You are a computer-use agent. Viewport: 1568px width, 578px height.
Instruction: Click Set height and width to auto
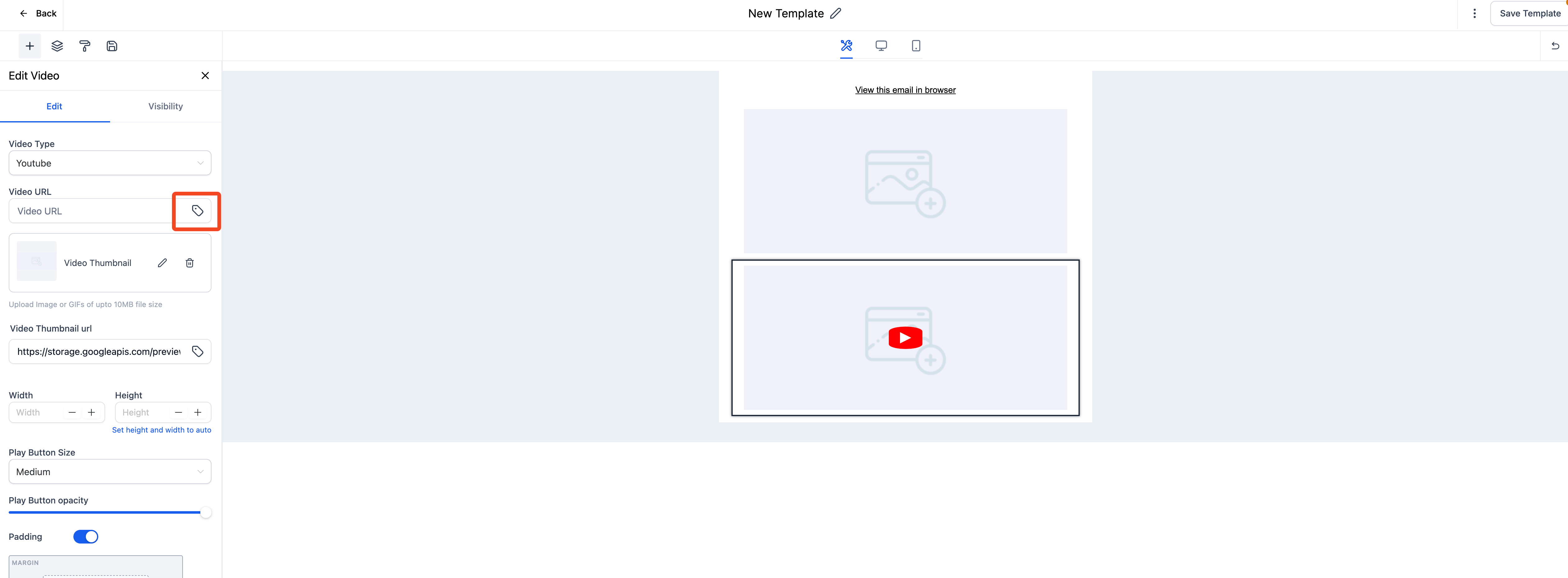161,429
